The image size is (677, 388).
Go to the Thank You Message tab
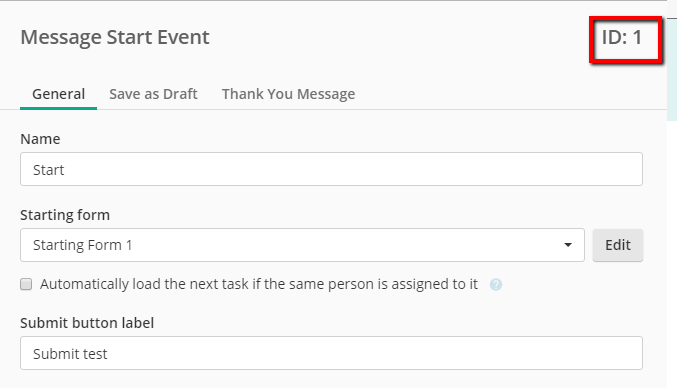coord(288,94)
